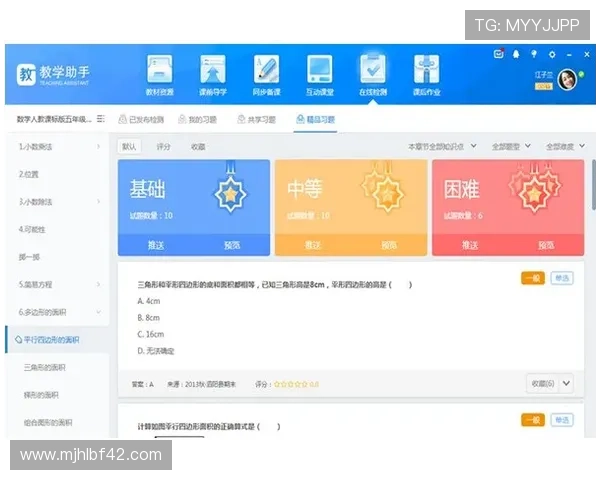The width and height of the screenshot is (600, 480).
Task: Click the 一般 tag on the second question
Action: pyautogui.click(x=533, y=420)
